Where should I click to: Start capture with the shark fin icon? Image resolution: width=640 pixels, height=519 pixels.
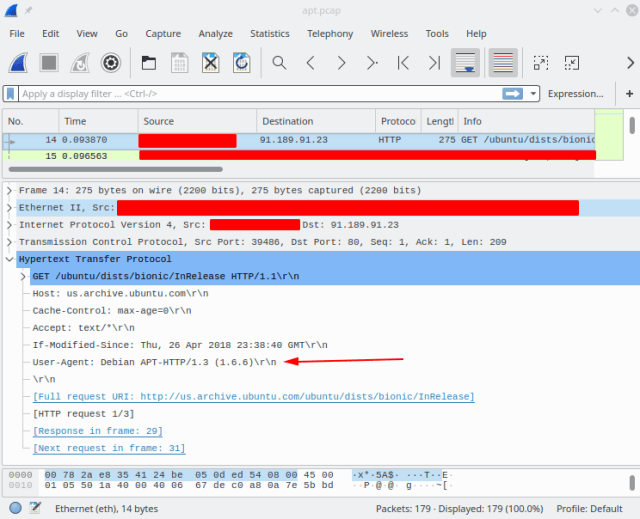(18, 63)
